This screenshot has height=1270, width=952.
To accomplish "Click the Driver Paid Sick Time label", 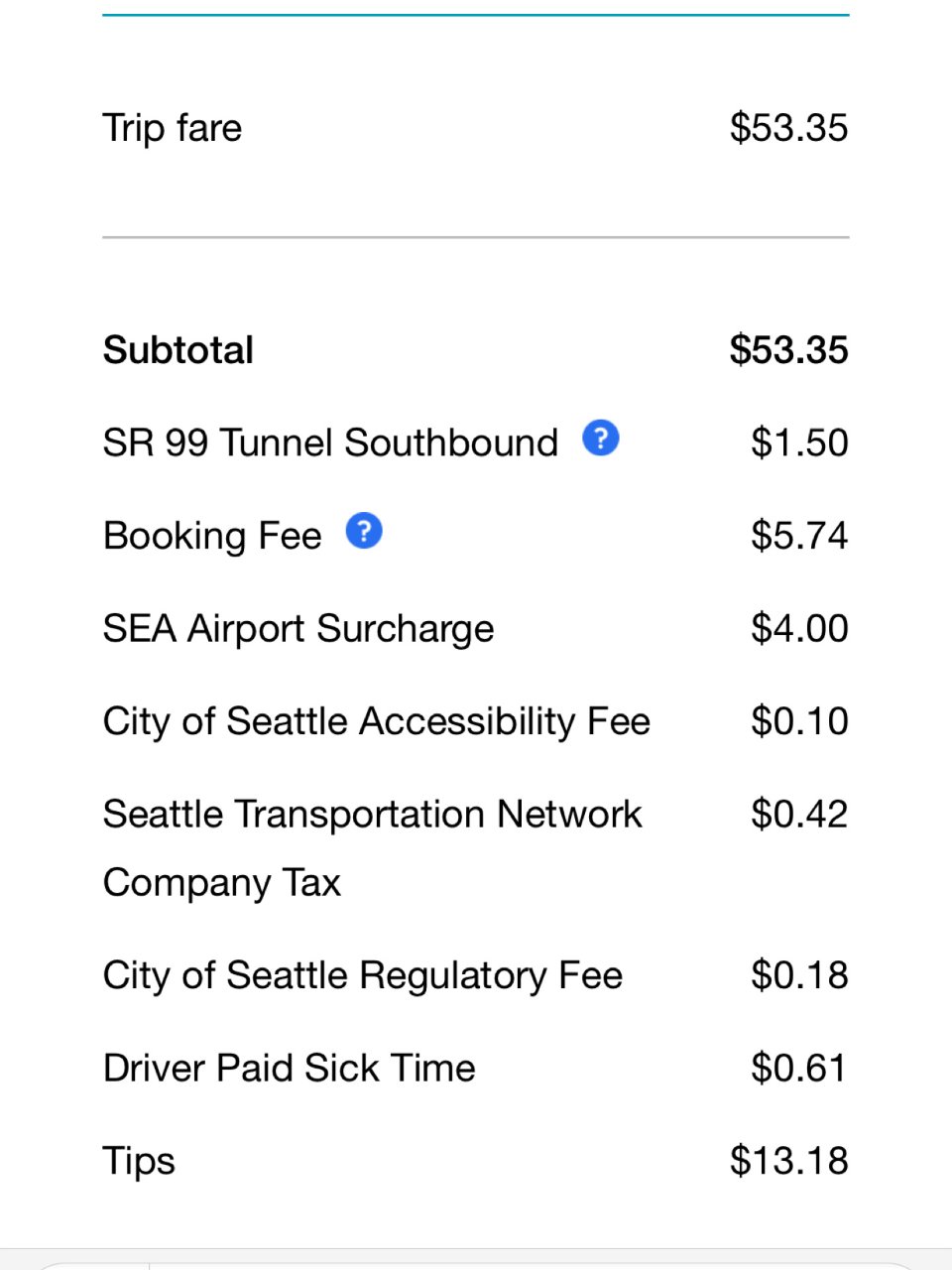I will coord(289,1069).
